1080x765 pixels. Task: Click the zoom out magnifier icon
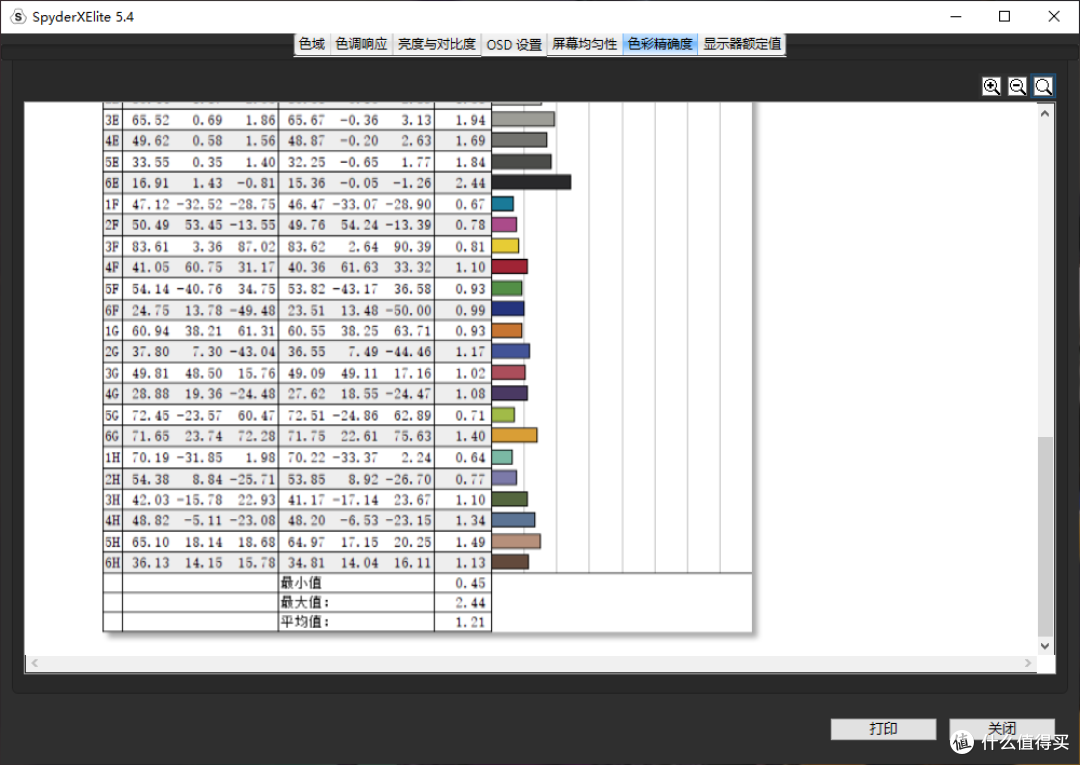coord(1017,86)
